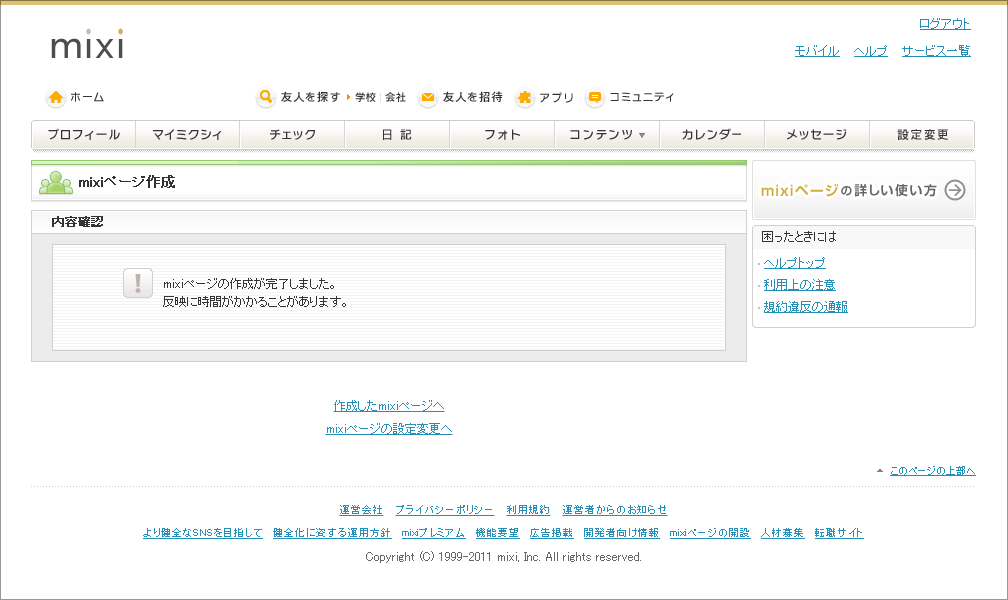
Task: Click the 会社 link
Action: point(395,97)
